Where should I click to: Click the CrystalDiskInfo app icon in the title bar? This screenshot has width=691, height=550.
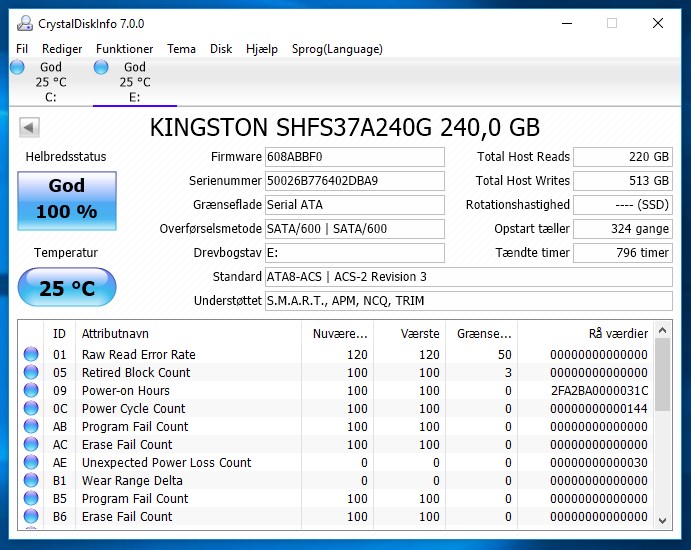coord(25,23)
